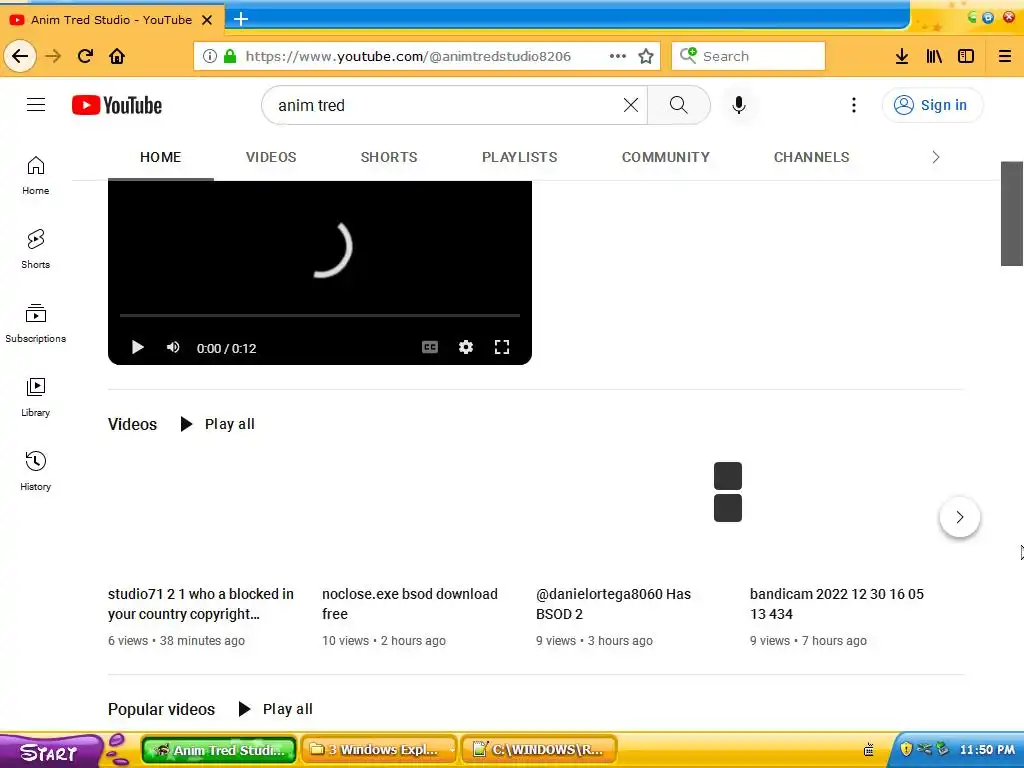Show more channel tabs with right chevron
Screen dimensions: 1024x768
point(936,157)
